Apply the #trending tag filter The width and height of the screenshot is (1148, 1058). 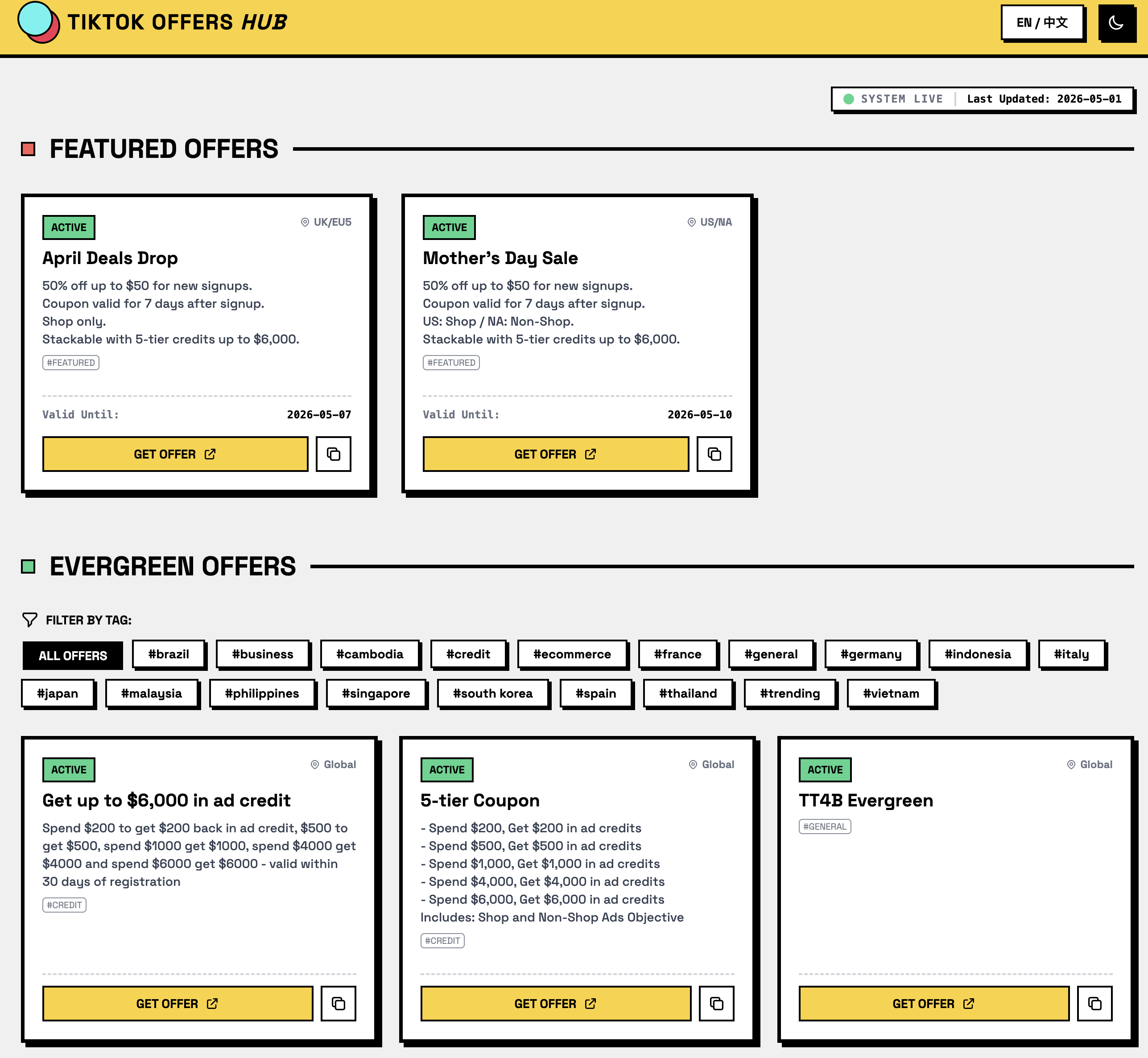coord(790,693)
